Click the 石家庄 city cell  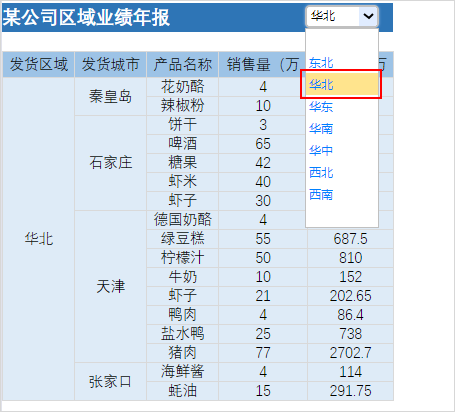[x=110, y=163]
